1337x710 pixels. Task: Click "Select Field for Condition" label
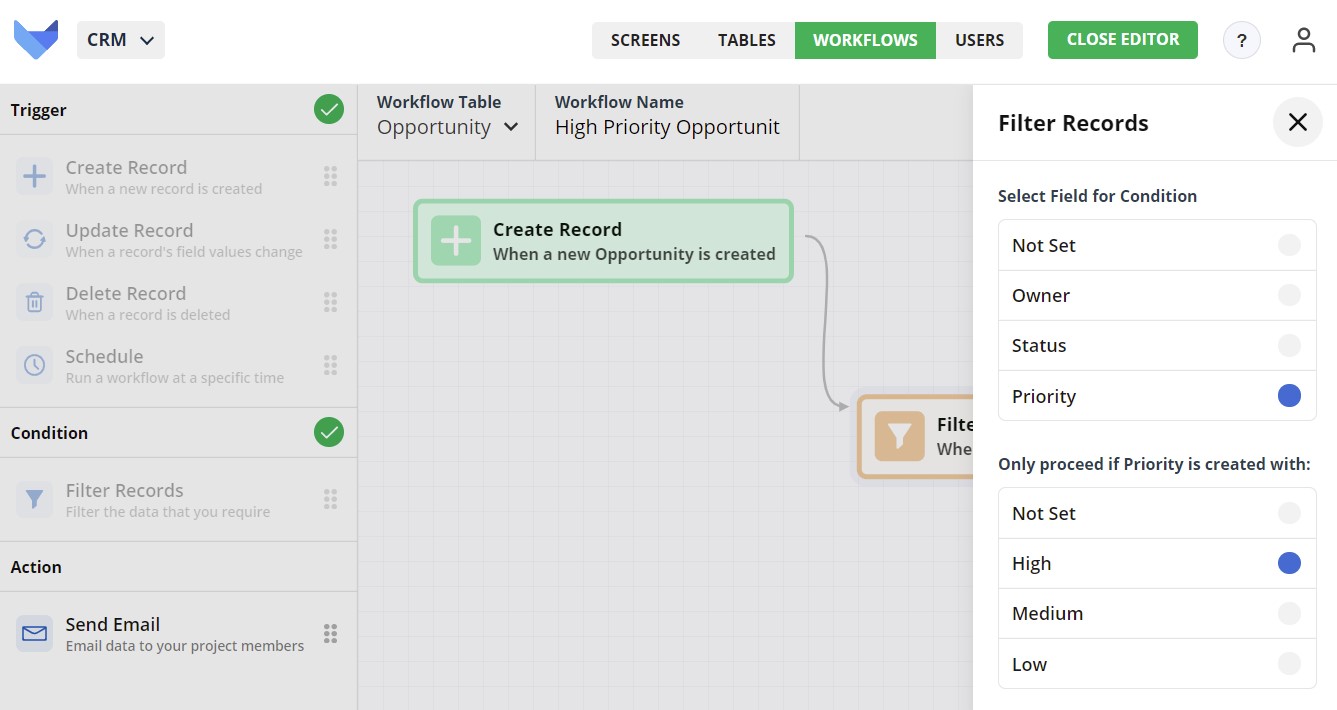pos(1097,196)
